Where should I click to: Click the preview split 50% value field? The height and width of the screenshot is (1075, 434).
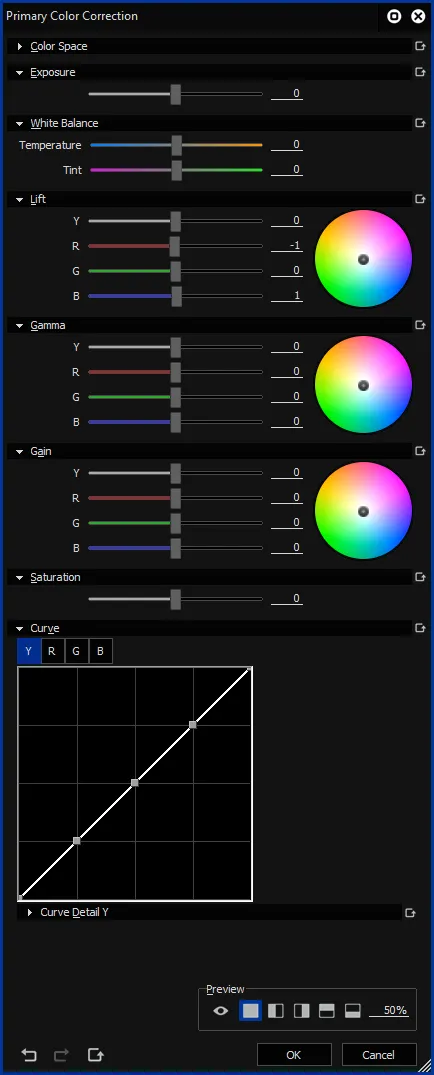tap(389, 1011)
